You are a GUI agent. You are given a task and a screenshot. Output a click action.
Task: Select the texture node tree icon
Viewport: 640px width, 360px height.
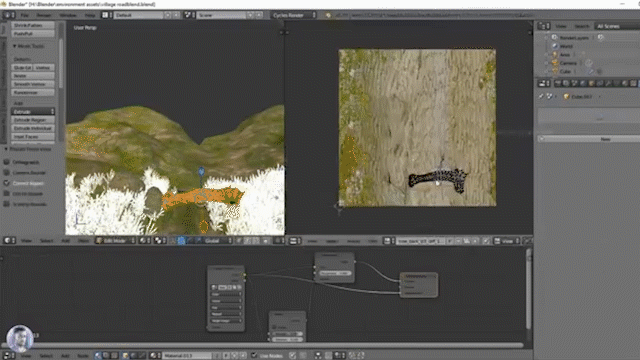[115, 356]
